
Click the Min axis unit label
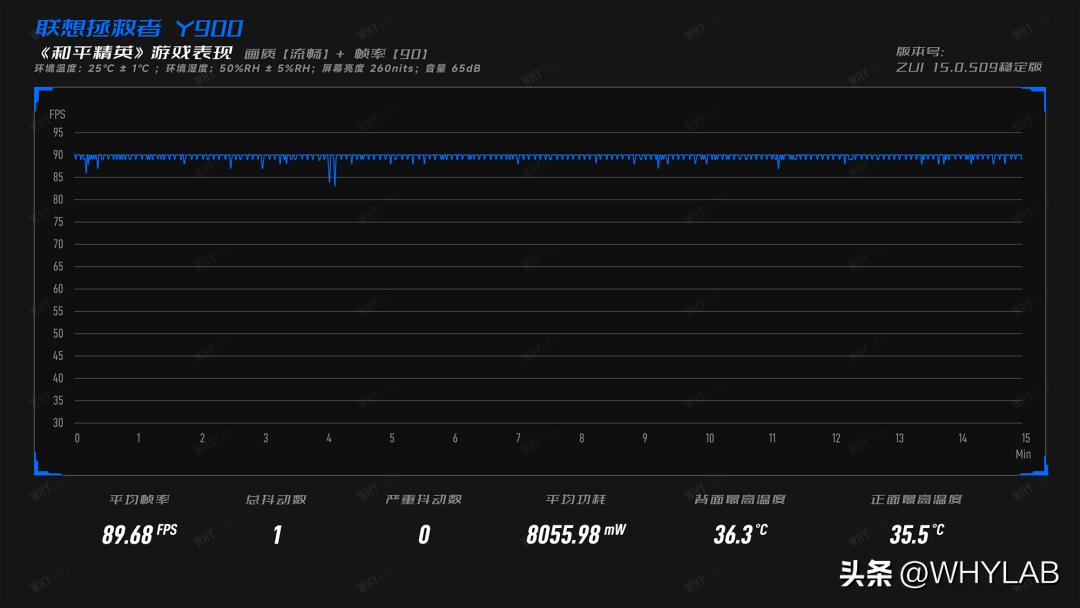point(1023,454)
